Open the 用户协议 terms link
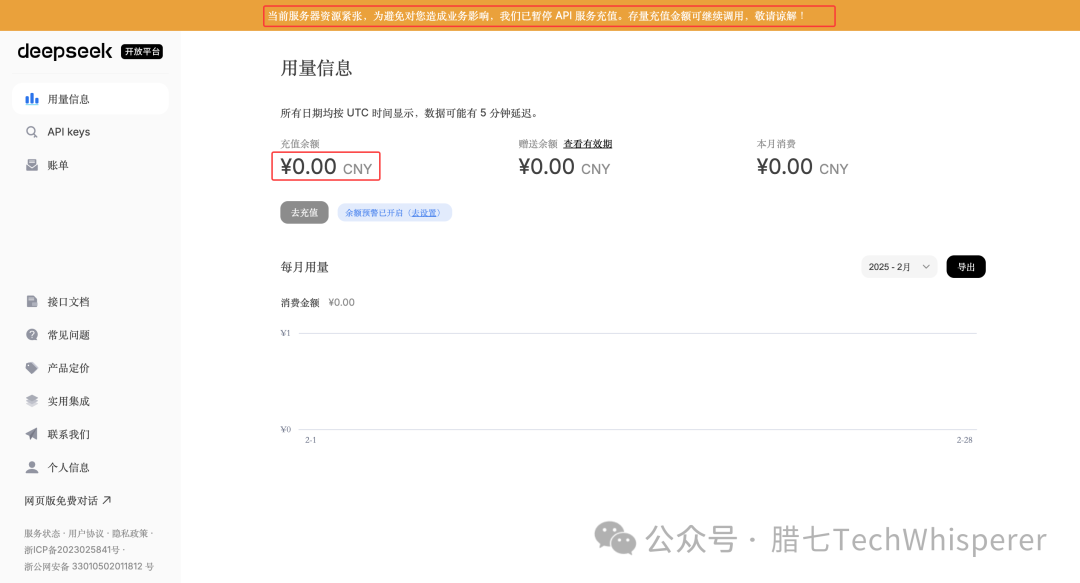Screen dimensions: 1080x583 pyautogui.click(x=87, y=533)
